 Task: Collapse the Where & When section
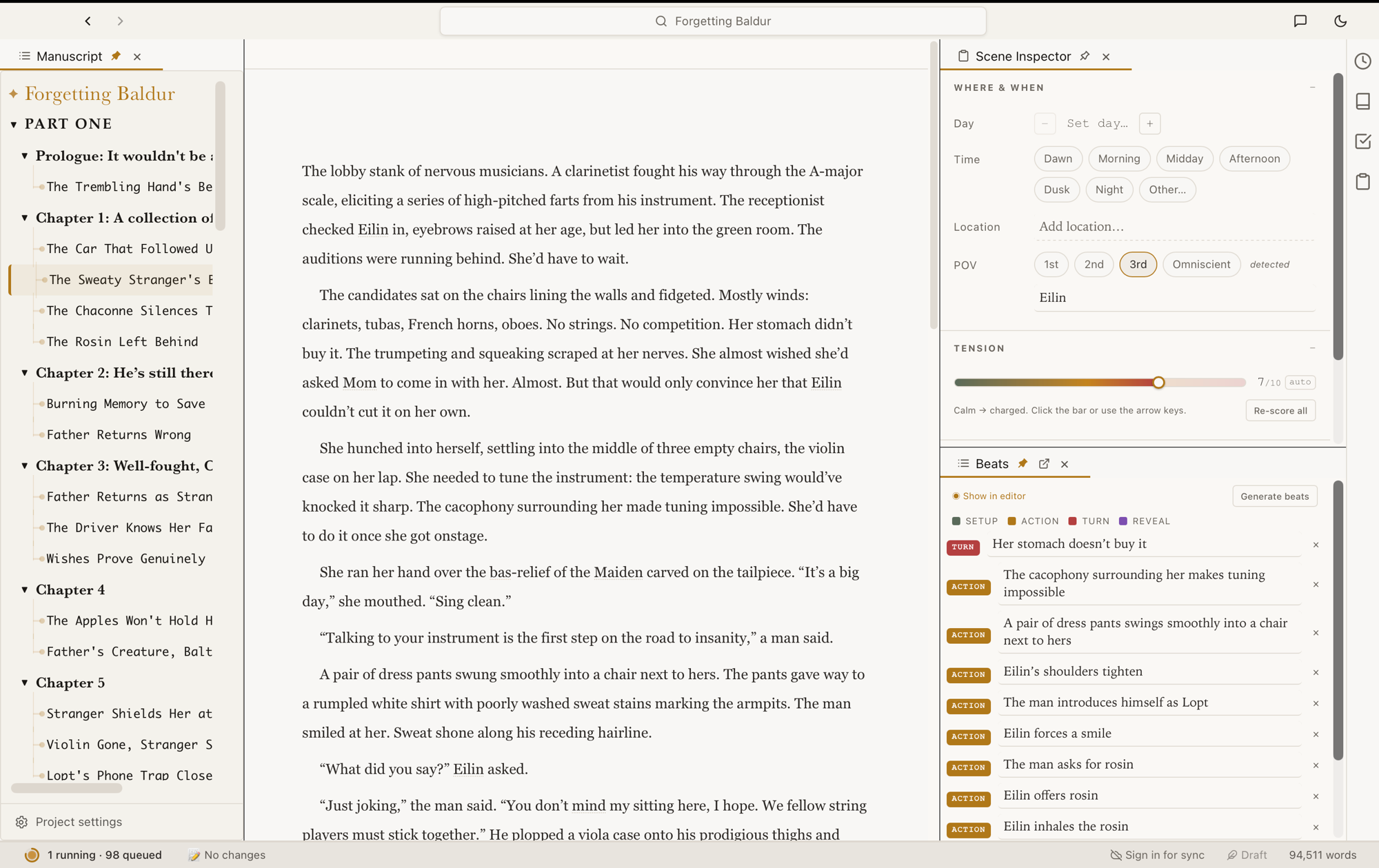click(1312, 88)
